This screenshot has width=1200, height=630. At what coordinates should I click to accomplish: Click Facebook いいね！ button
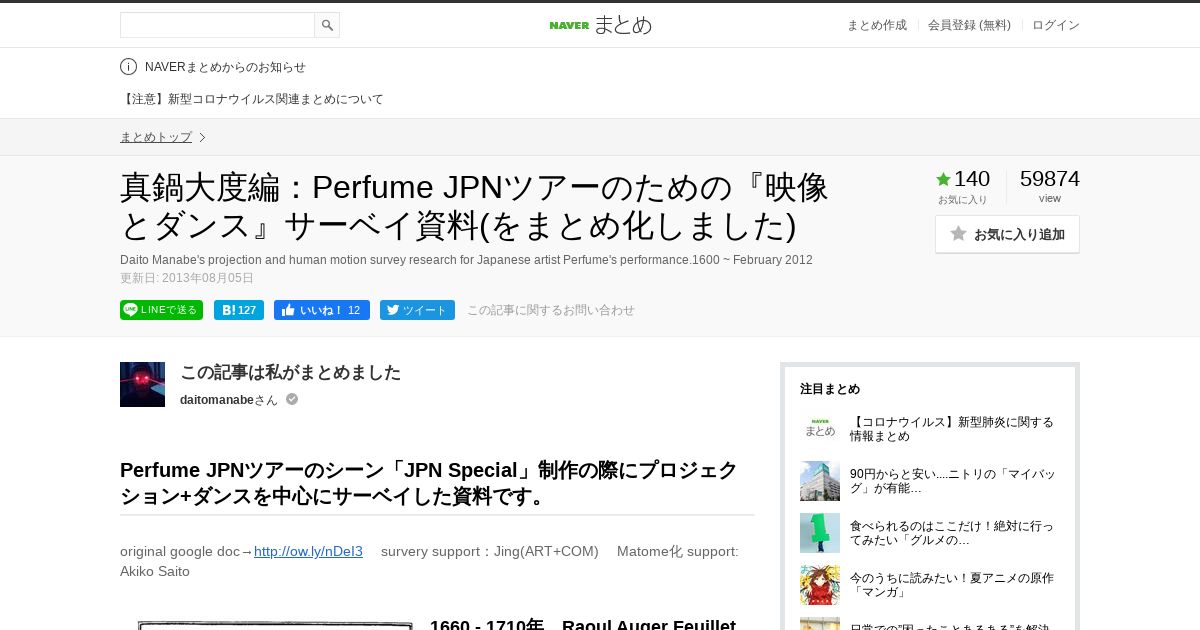click(x=322, y=310)
